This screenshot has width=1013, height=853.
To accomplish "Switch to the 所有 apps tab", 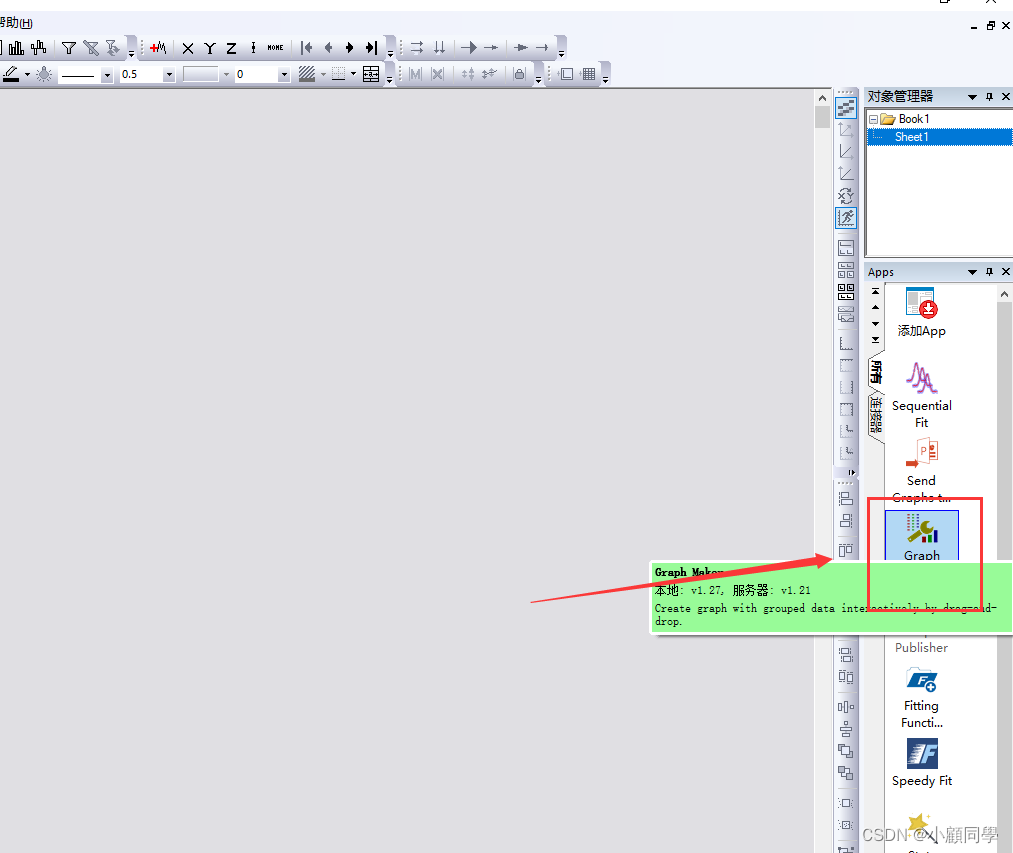I will (877, 371).
